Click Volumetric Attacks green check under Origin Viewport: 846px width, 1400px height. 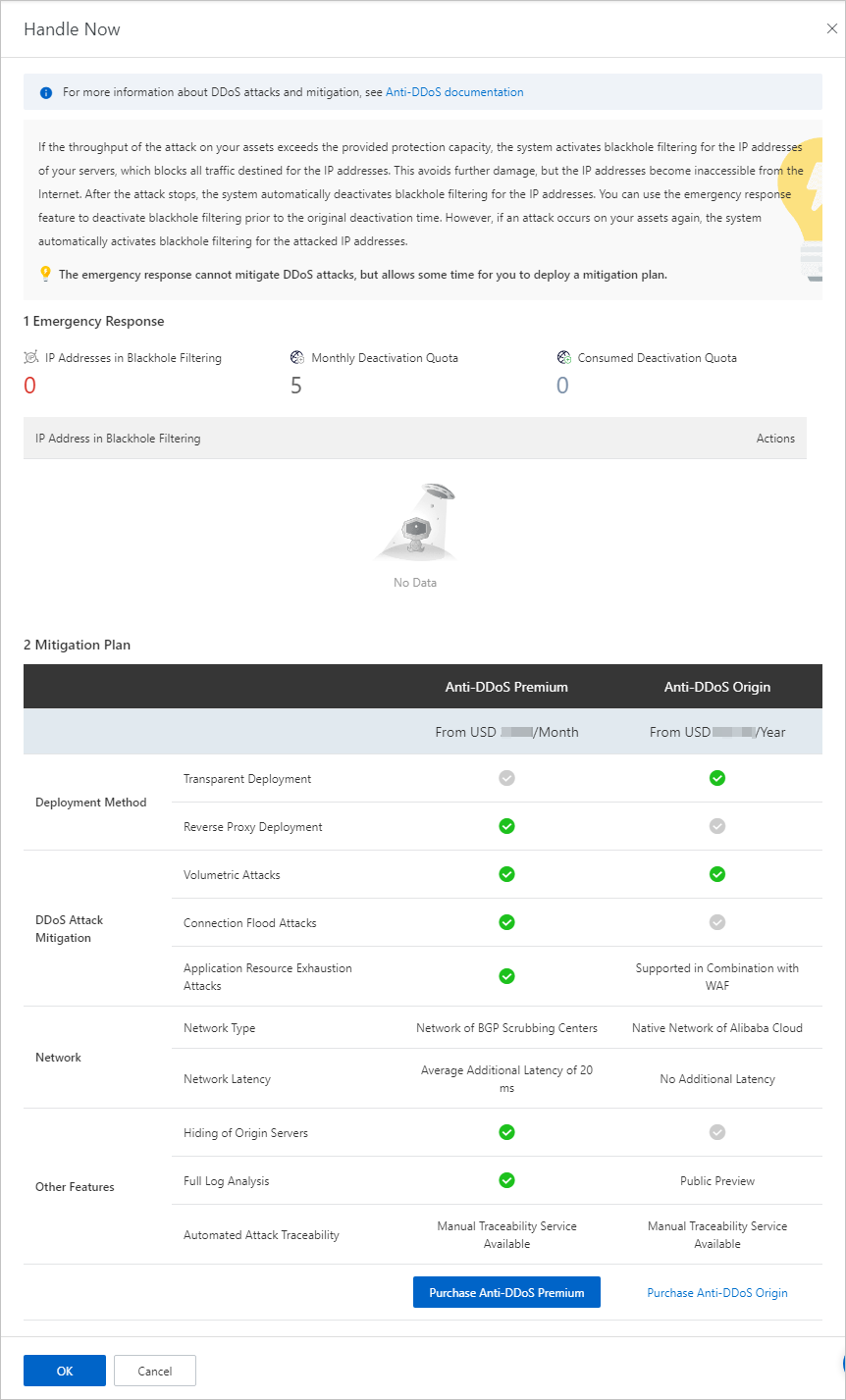717,874
